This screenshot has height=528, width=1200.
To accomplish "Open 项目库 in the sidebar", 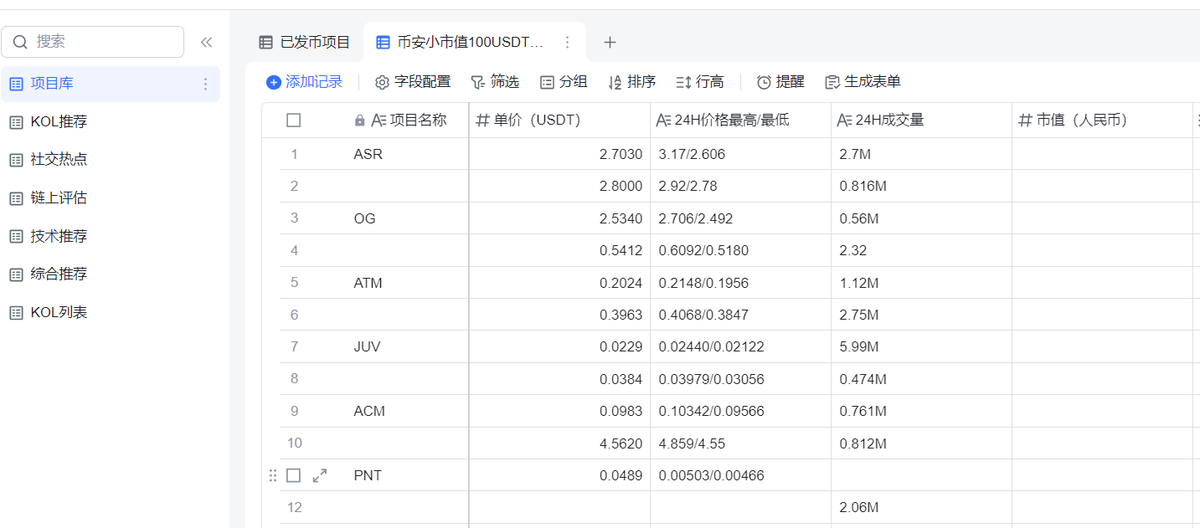I will (x=110, y=84).
